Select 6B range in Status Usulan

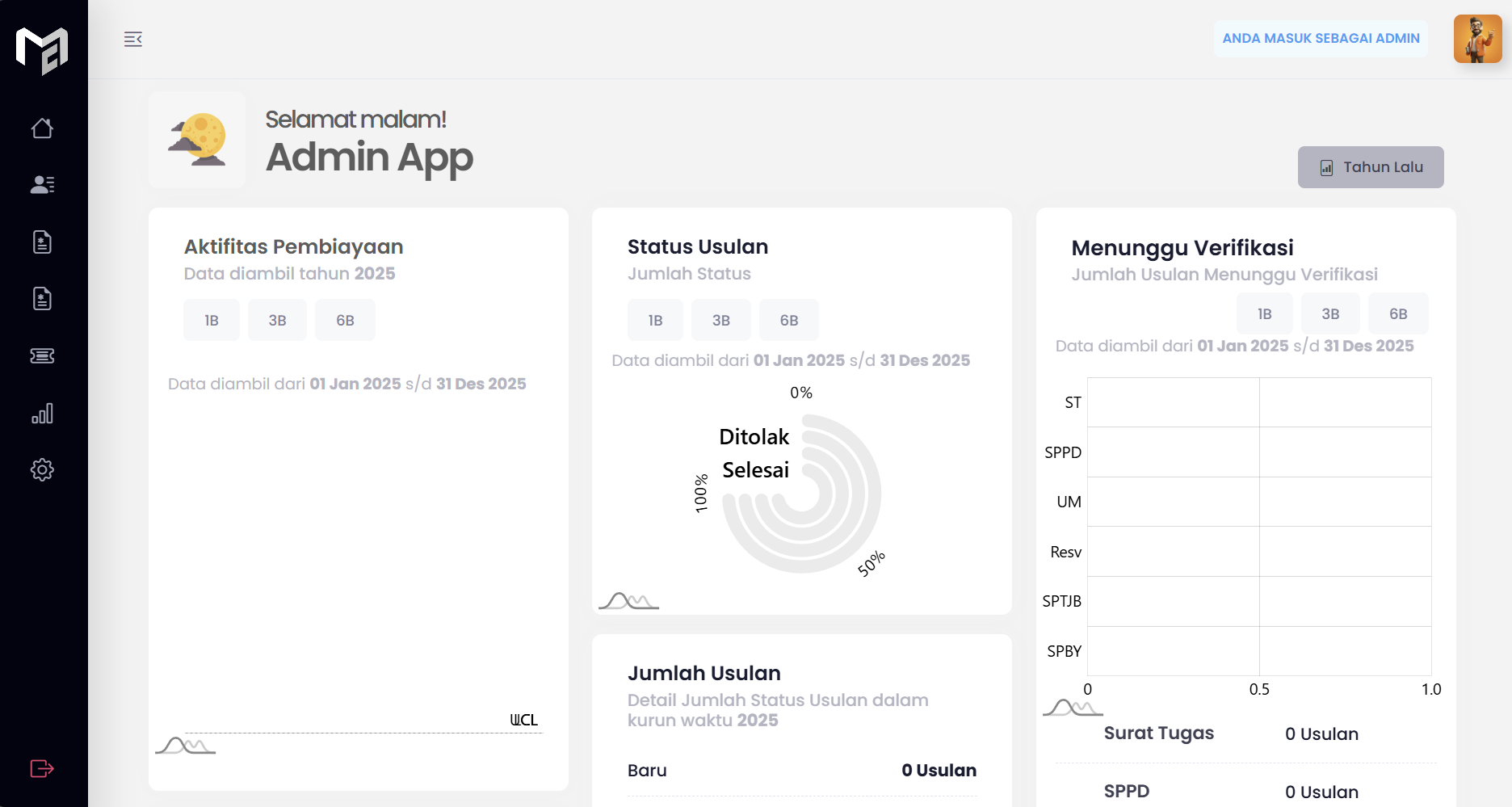point(789,320)
